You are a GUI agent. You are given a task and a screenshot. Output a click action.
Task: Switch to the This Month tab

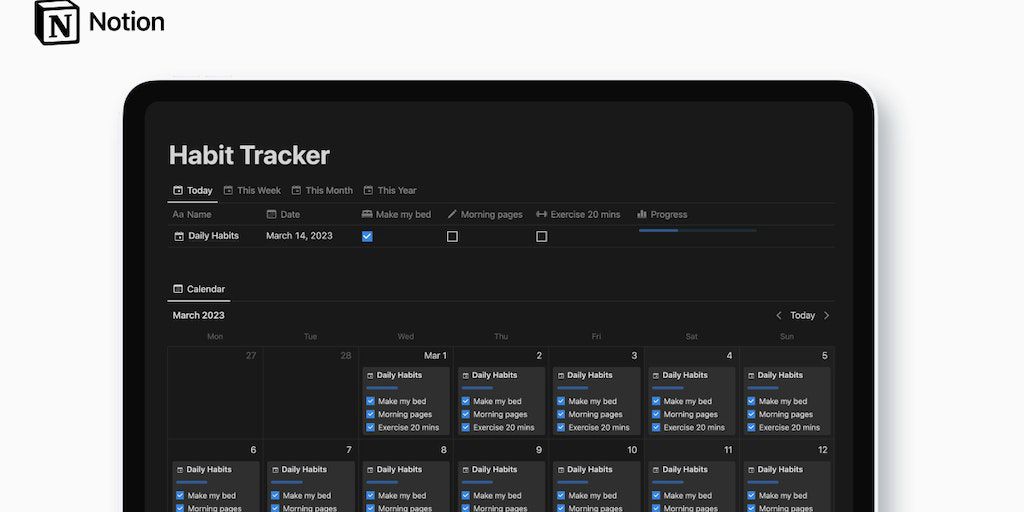pyautogui.click(x=321, y=190)
